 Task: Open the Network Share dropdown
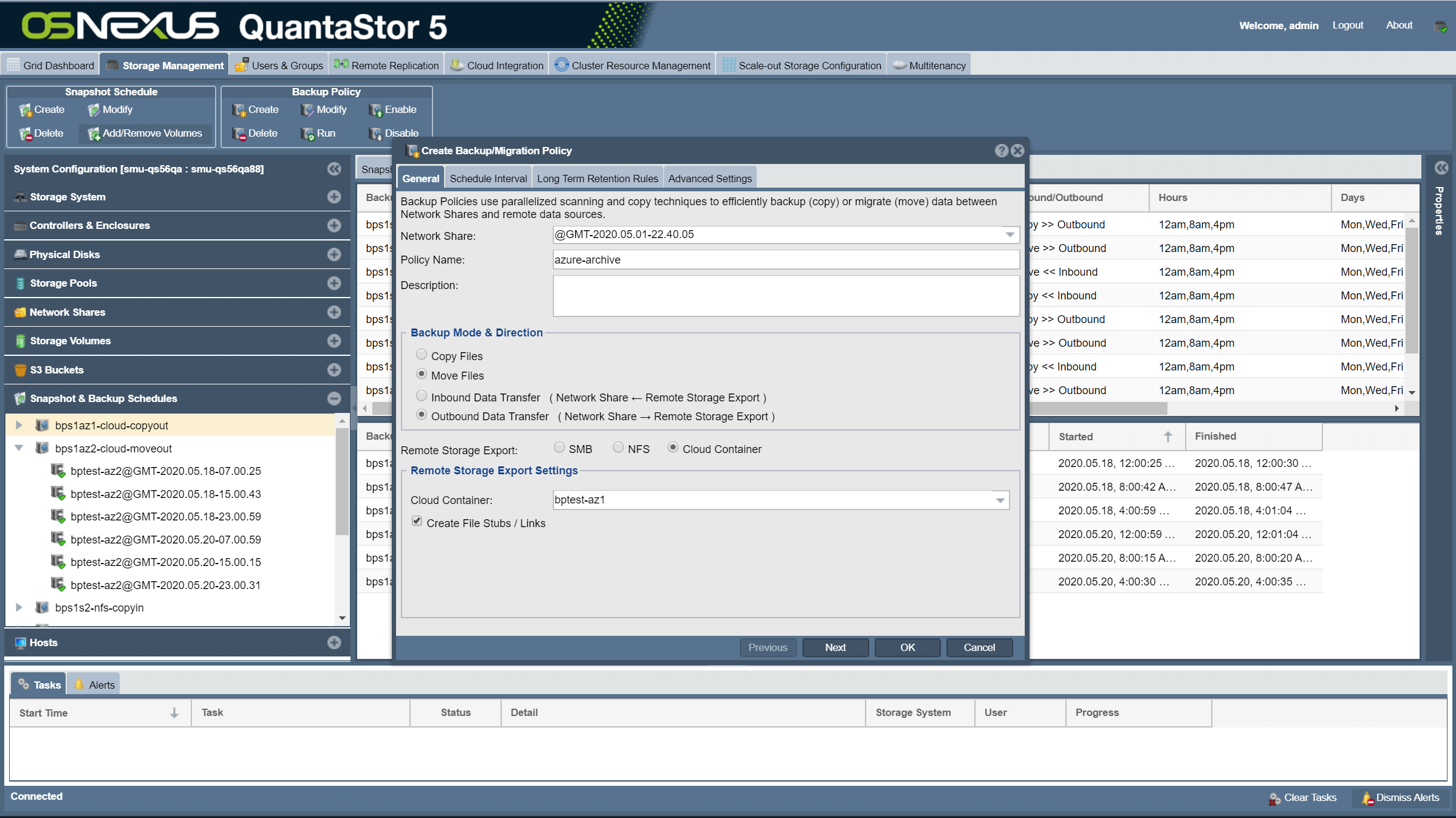coord(1010,234)
